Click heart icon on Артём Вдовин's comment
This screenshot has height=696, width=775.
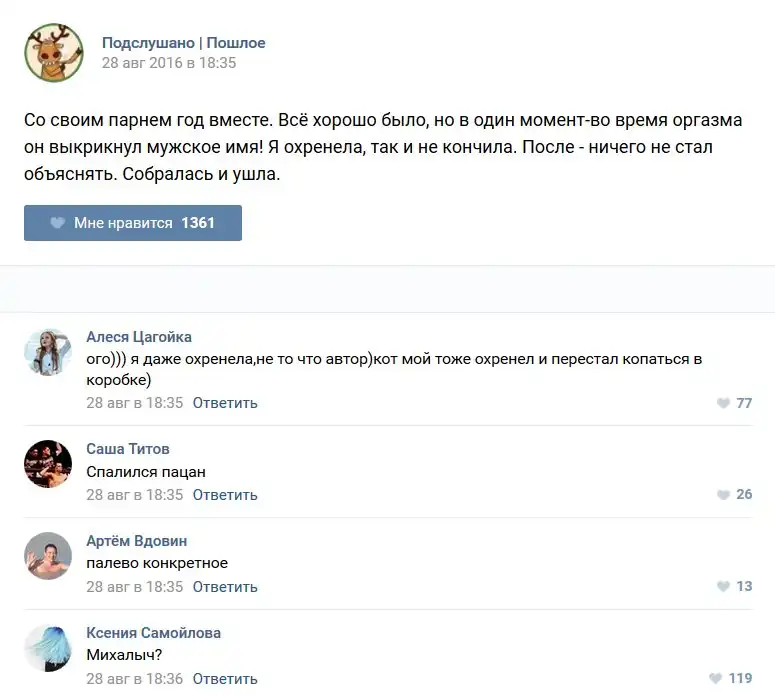[723, 587]
